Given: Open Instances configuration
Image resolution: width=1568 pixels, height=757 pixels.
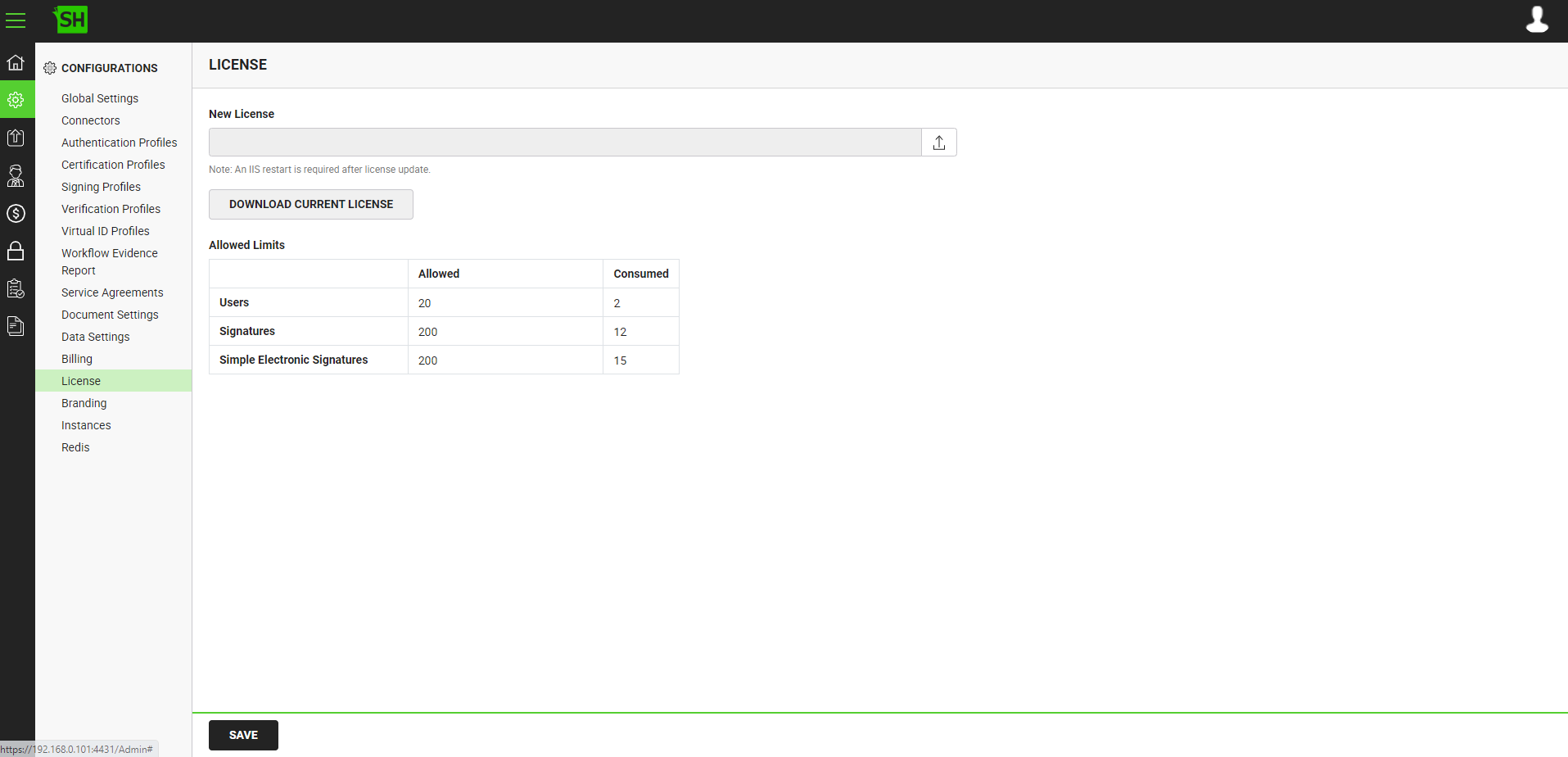Looking at the screenshot, I should (86, 425).
